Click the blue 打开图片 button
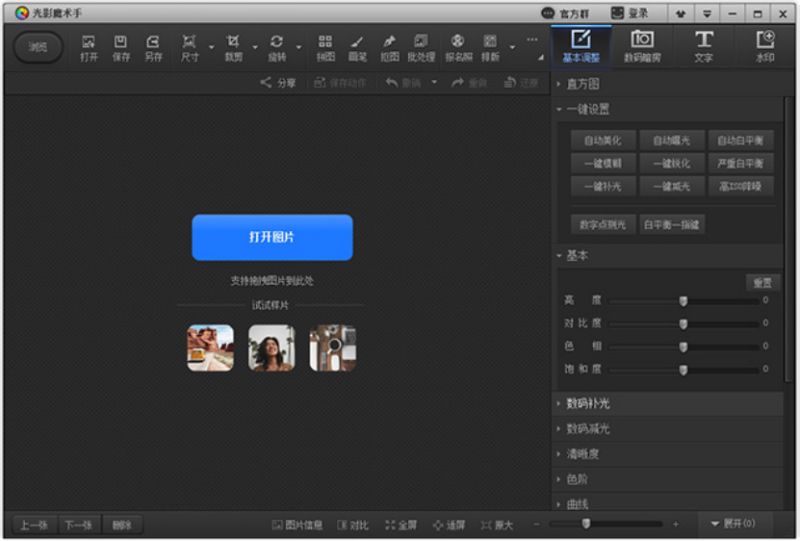 (x=272, y=237)
